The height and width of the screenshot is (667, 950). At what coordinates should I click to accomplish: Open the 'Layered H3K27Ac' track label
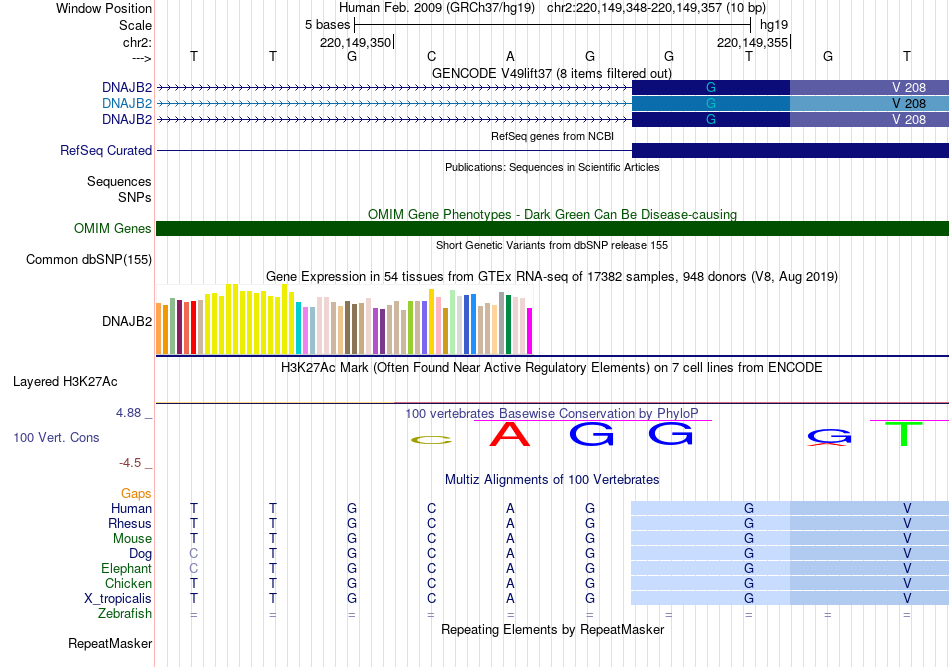(x=65, y=382)
